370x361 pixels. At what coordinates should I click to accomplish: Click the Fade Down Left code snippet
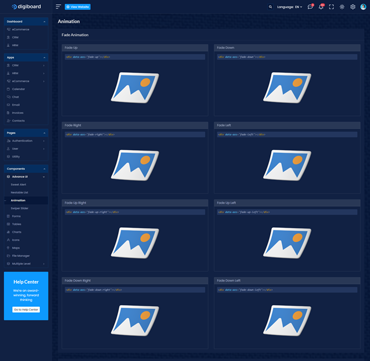287,290
